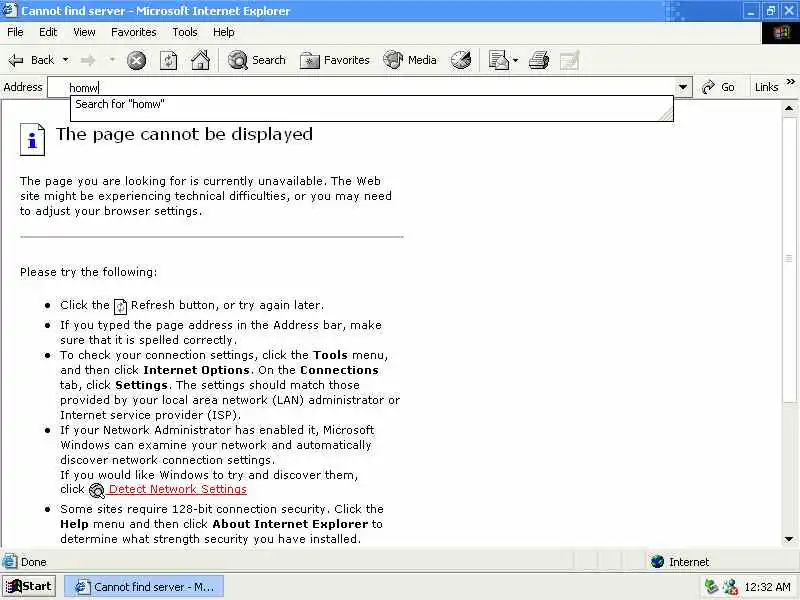
Task: Click the resize grip of the autocomplete dropdown
Action: (666, 115)
